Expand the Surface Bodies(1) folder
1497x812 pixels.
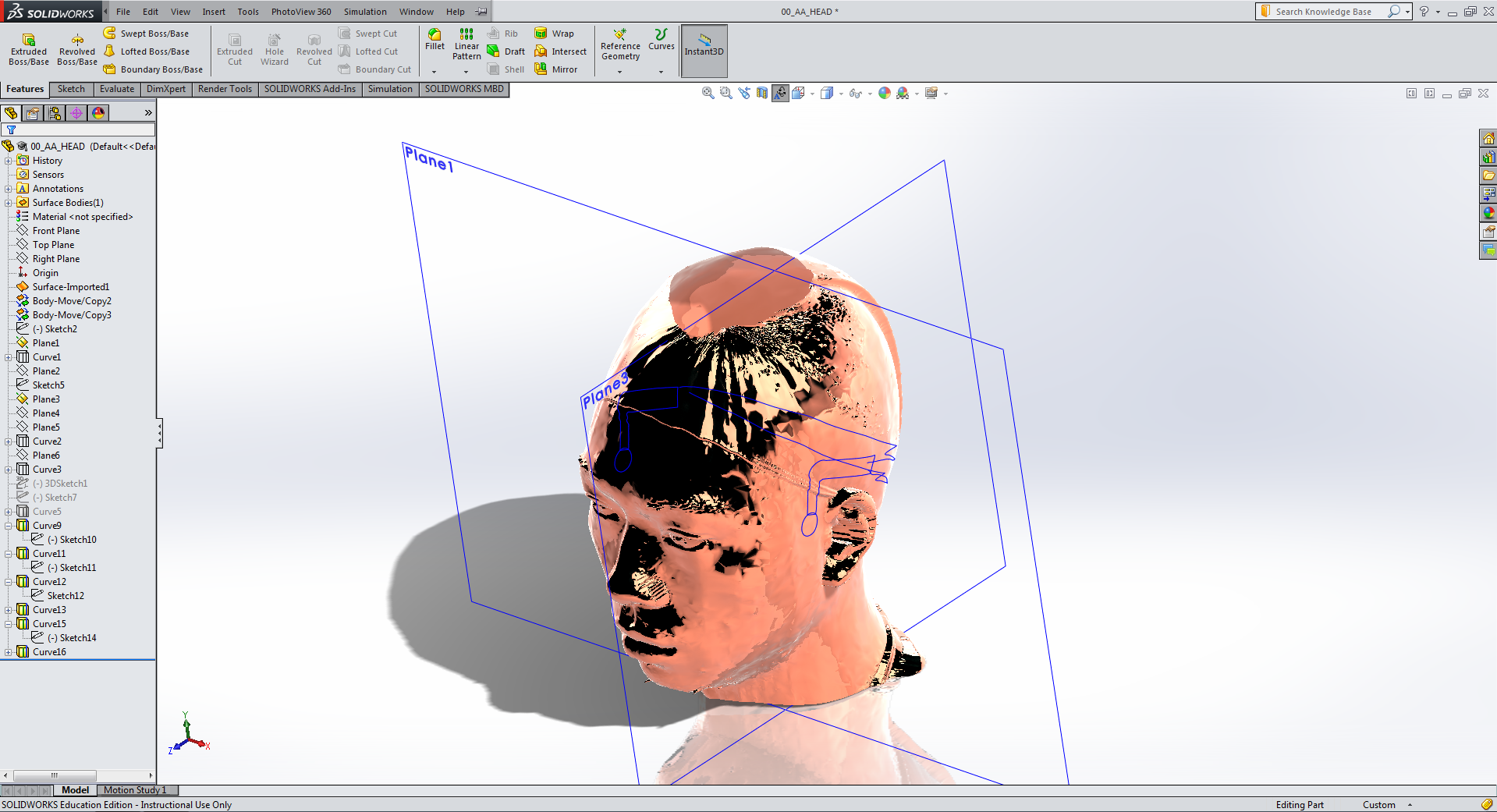coord(8,203)
